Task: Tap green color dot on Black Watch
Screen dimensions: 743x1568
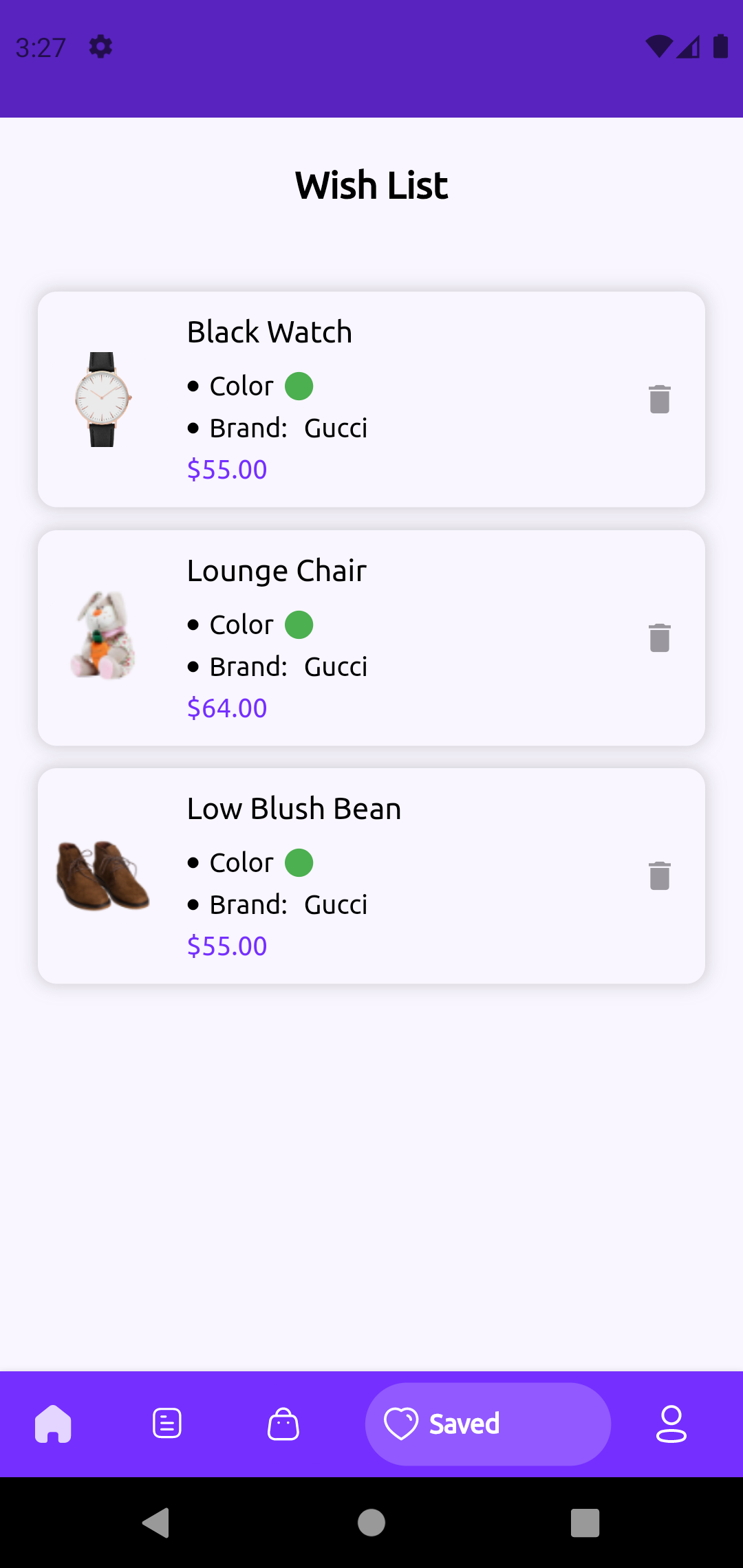Action: (299, 386)
